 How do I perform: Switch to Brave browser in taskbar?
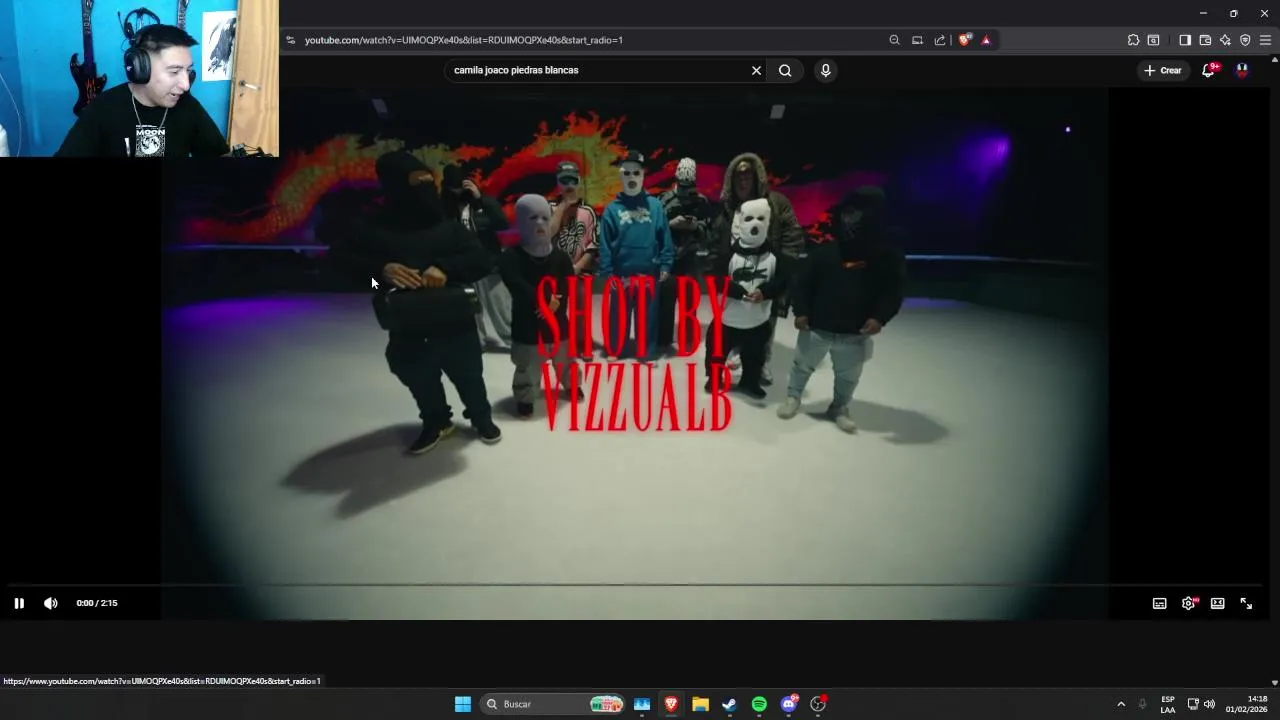pos(671,704)
